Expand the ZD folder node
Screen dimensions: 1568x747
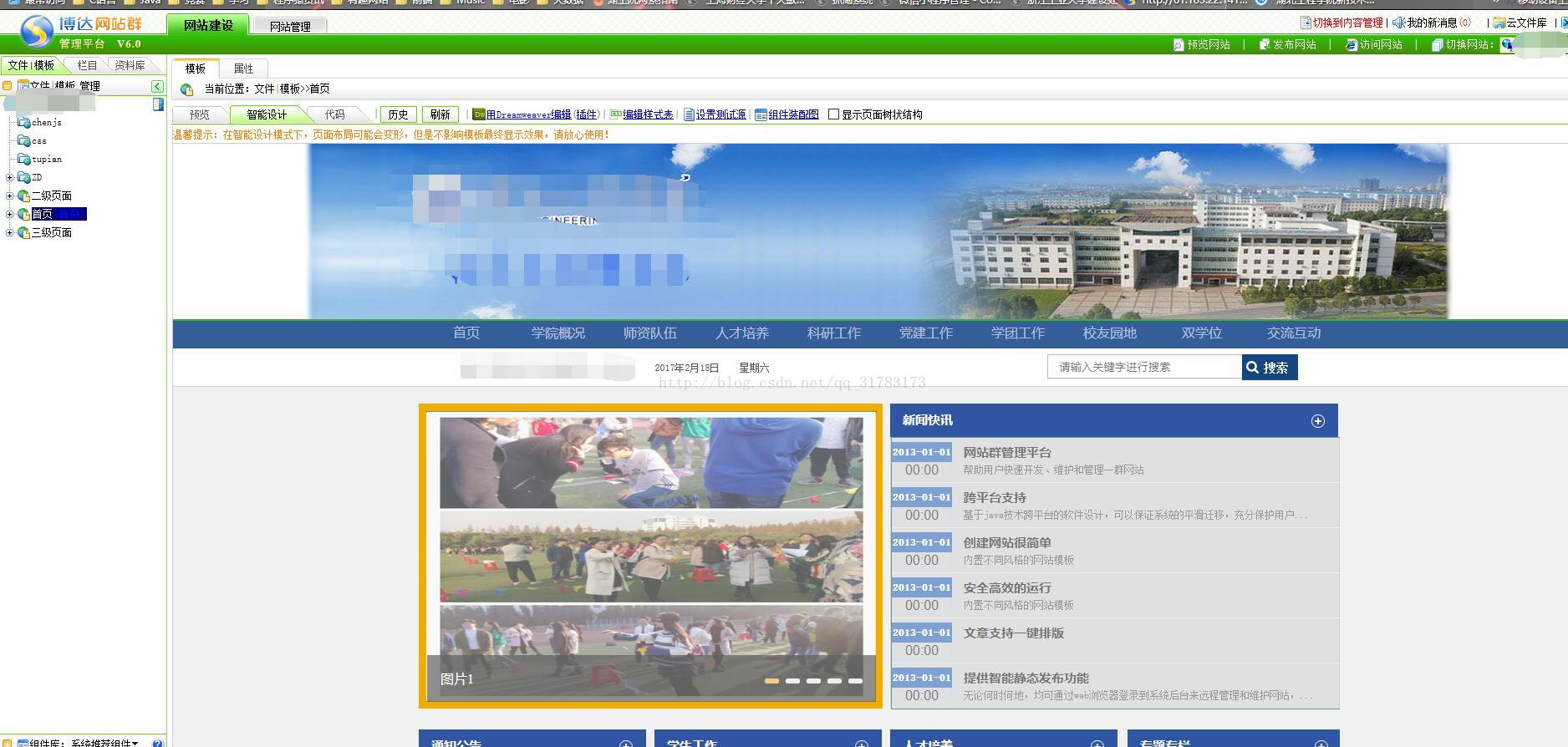point(10,177)
